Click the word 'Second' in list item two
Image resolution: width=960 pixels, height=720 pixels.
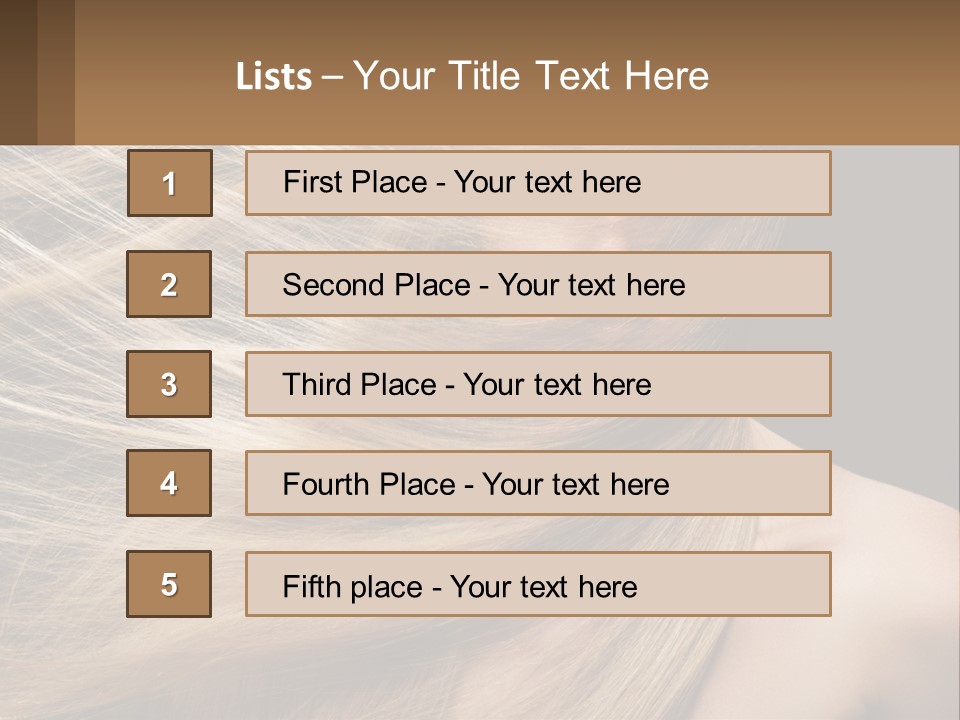(333, 285)
